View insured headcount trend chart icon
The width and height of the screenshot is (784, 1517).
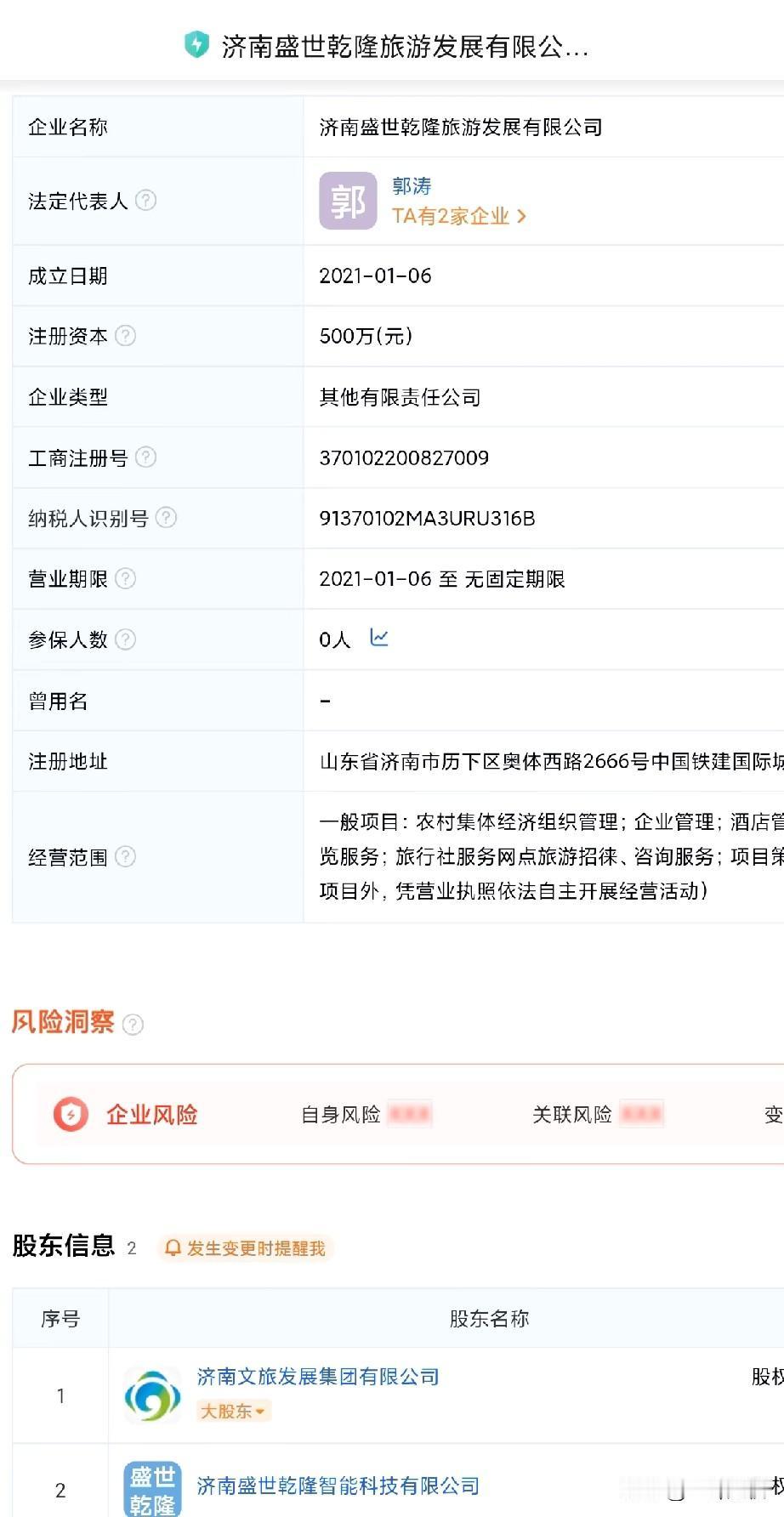point(379,637)
